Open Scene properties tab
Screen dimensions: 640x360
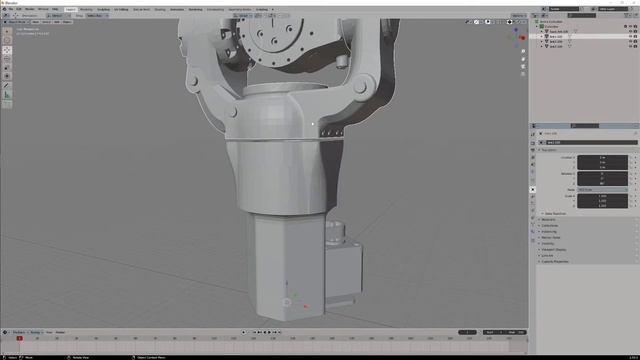[x=533, y=164]
